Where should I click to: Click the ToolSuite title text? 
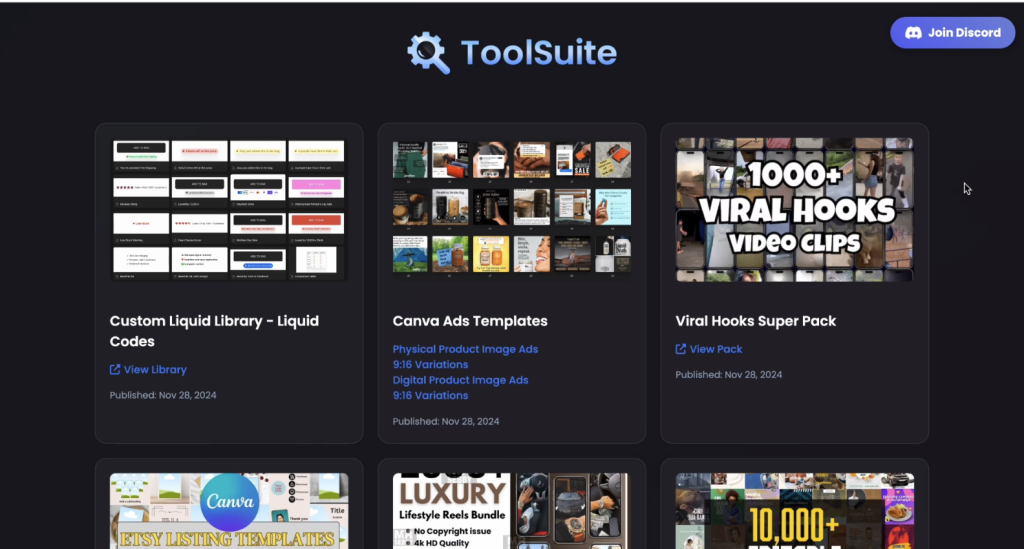pos(539,52)
